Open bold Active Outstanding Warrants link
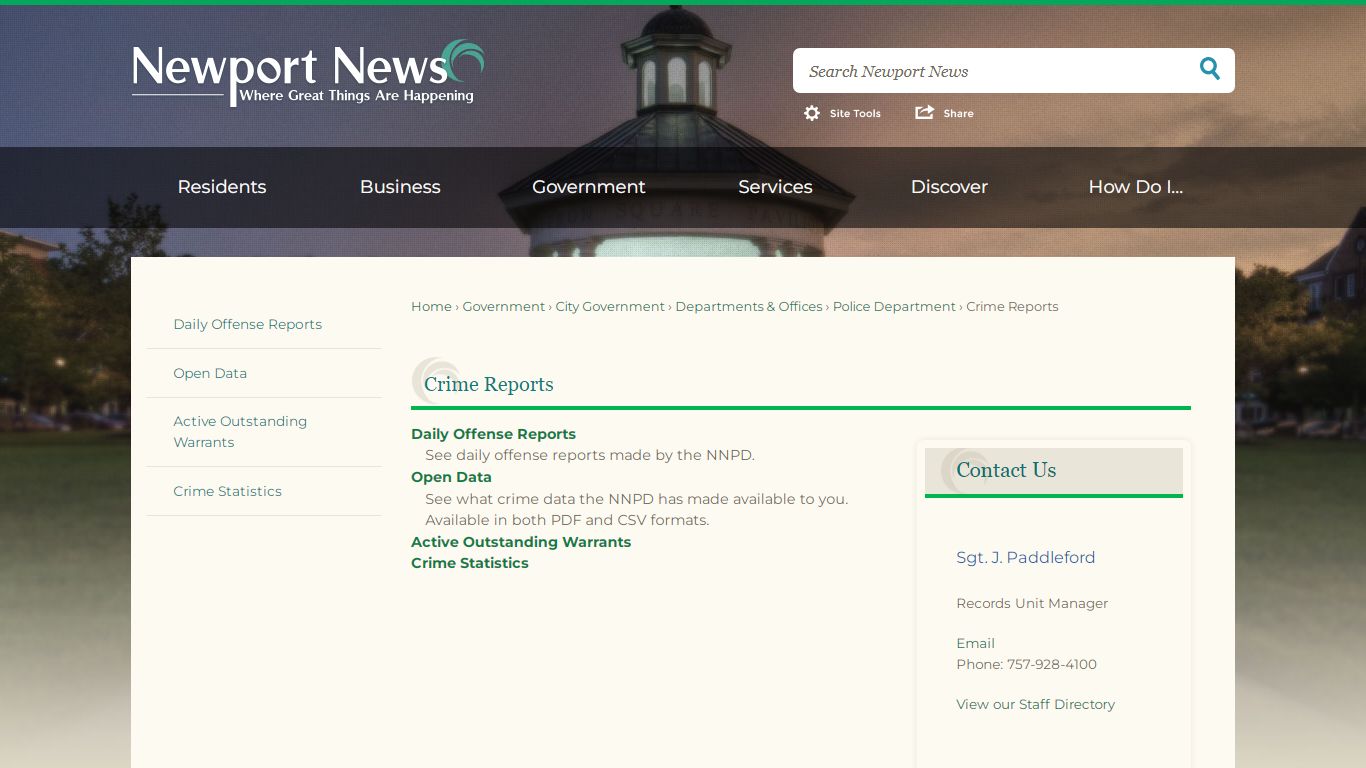This screenshot has height=768, width=1366. point(521,542)
